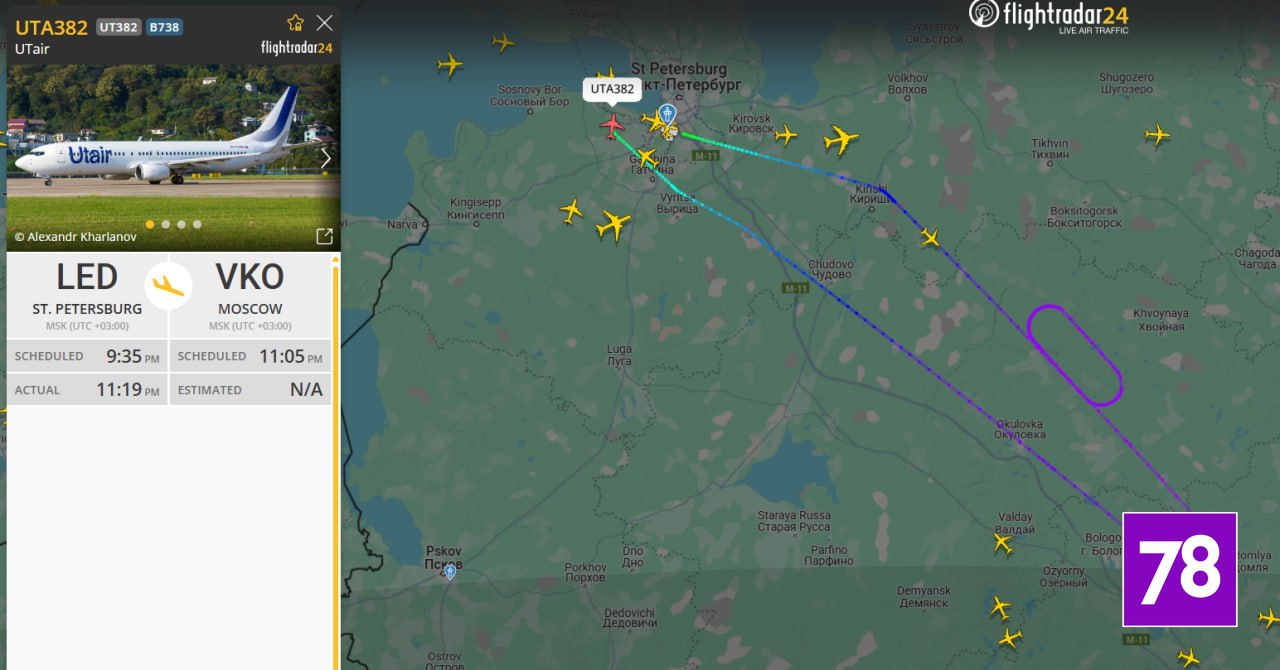Select the large yellow plane near Kirovsk
This screenshot has height=670, width=1280.
841,139
